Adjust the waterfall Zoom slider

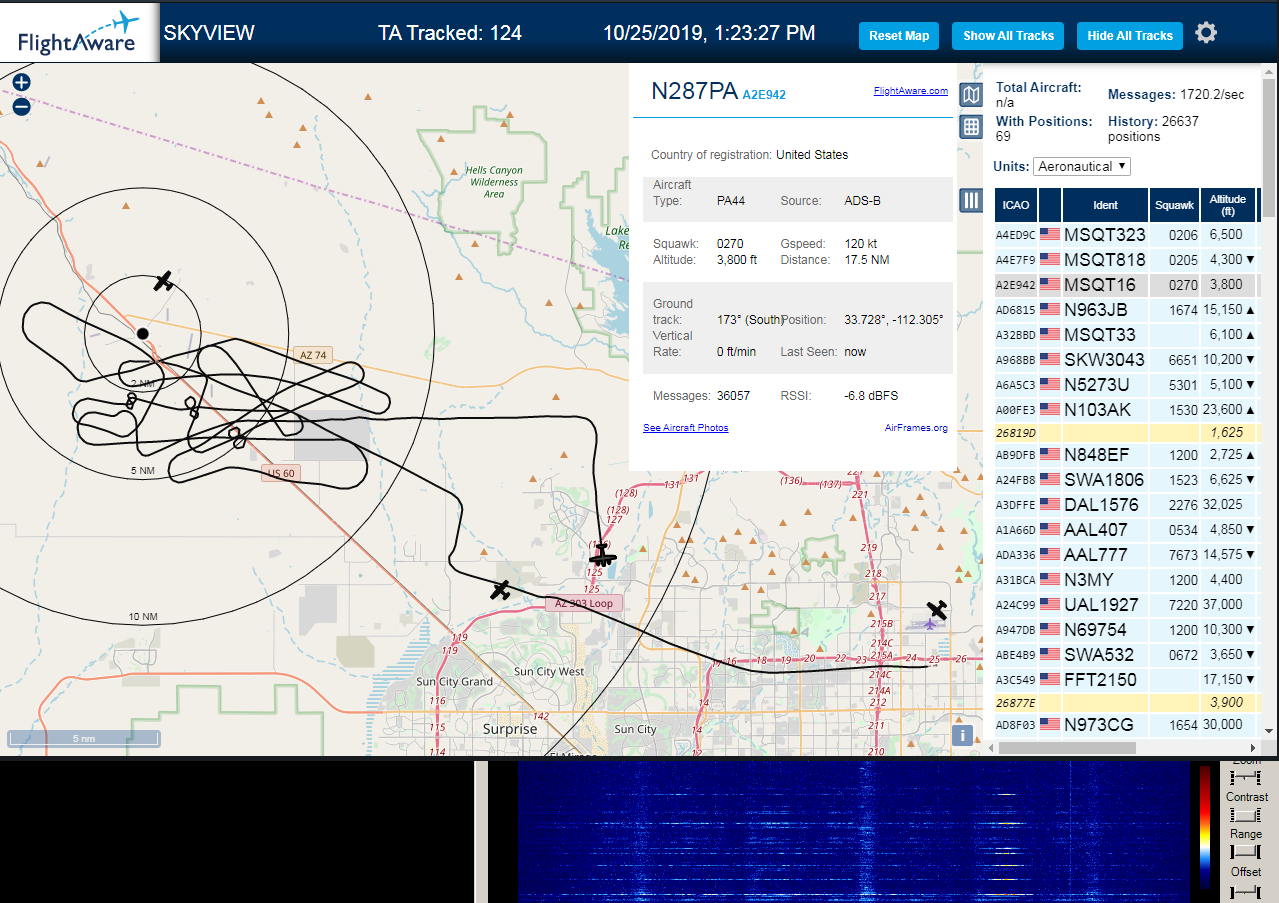tap(1246, 778)
